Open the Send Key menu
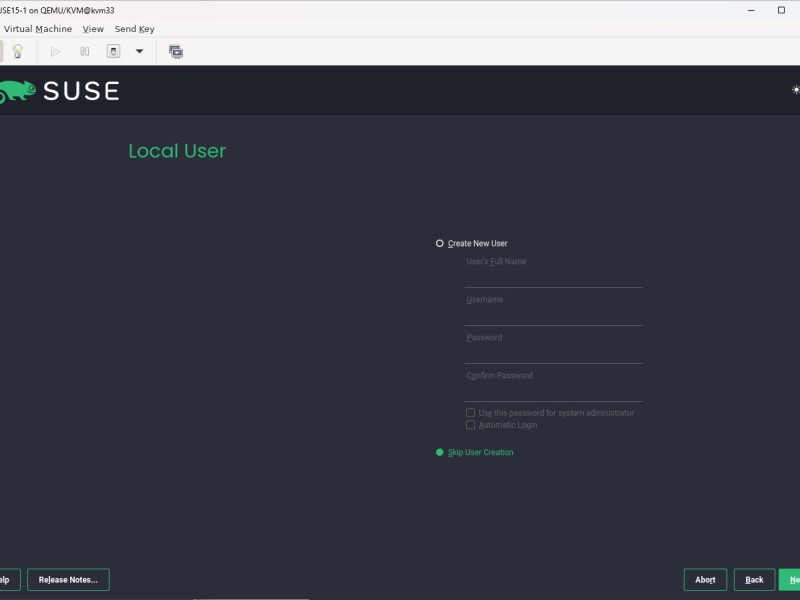The height and width of the screenshot is (600, 800). [135, 29]
